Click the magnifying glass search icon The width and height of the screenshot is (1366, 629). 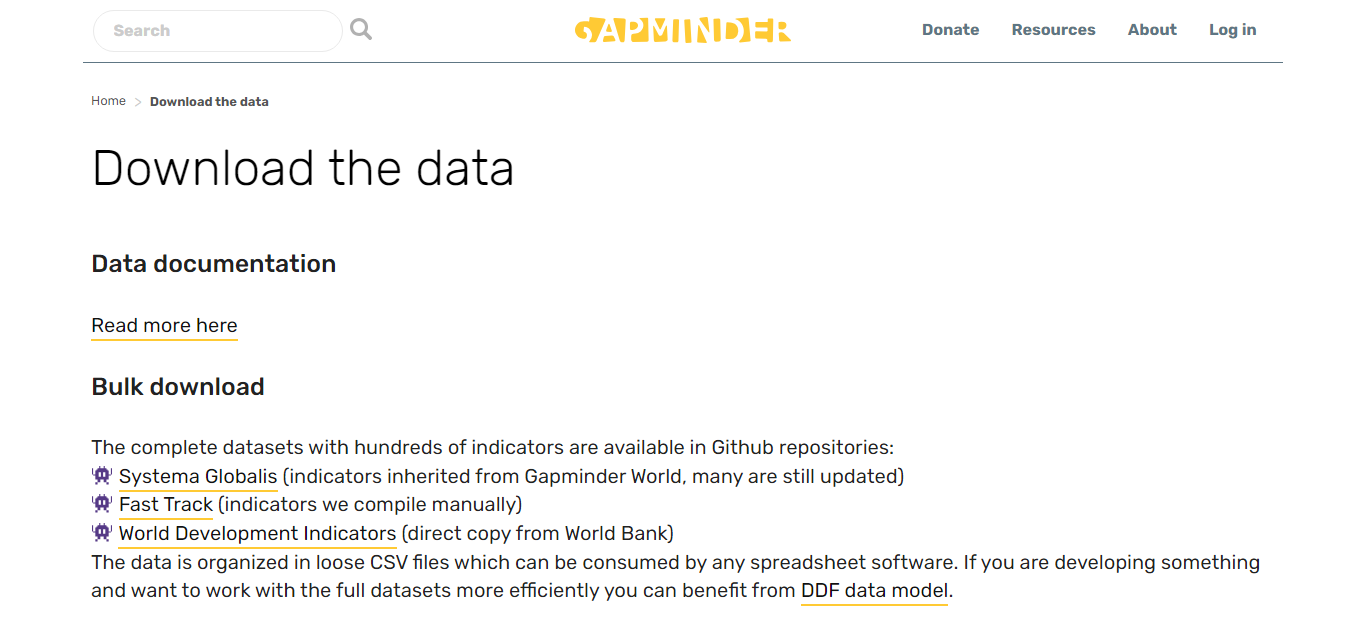pyautogui.click(x=361, y=30)
